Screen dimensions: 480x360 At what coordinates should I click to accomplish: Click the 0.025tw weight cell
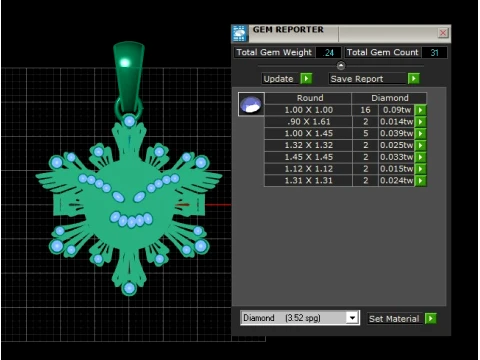397,145
